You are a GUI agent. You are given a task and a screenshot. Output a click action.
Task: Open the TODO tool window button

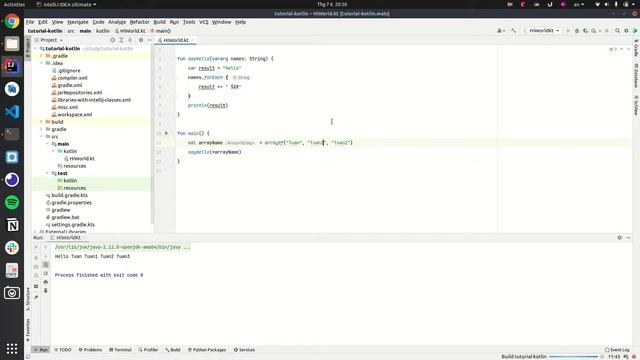coord(62,350)
